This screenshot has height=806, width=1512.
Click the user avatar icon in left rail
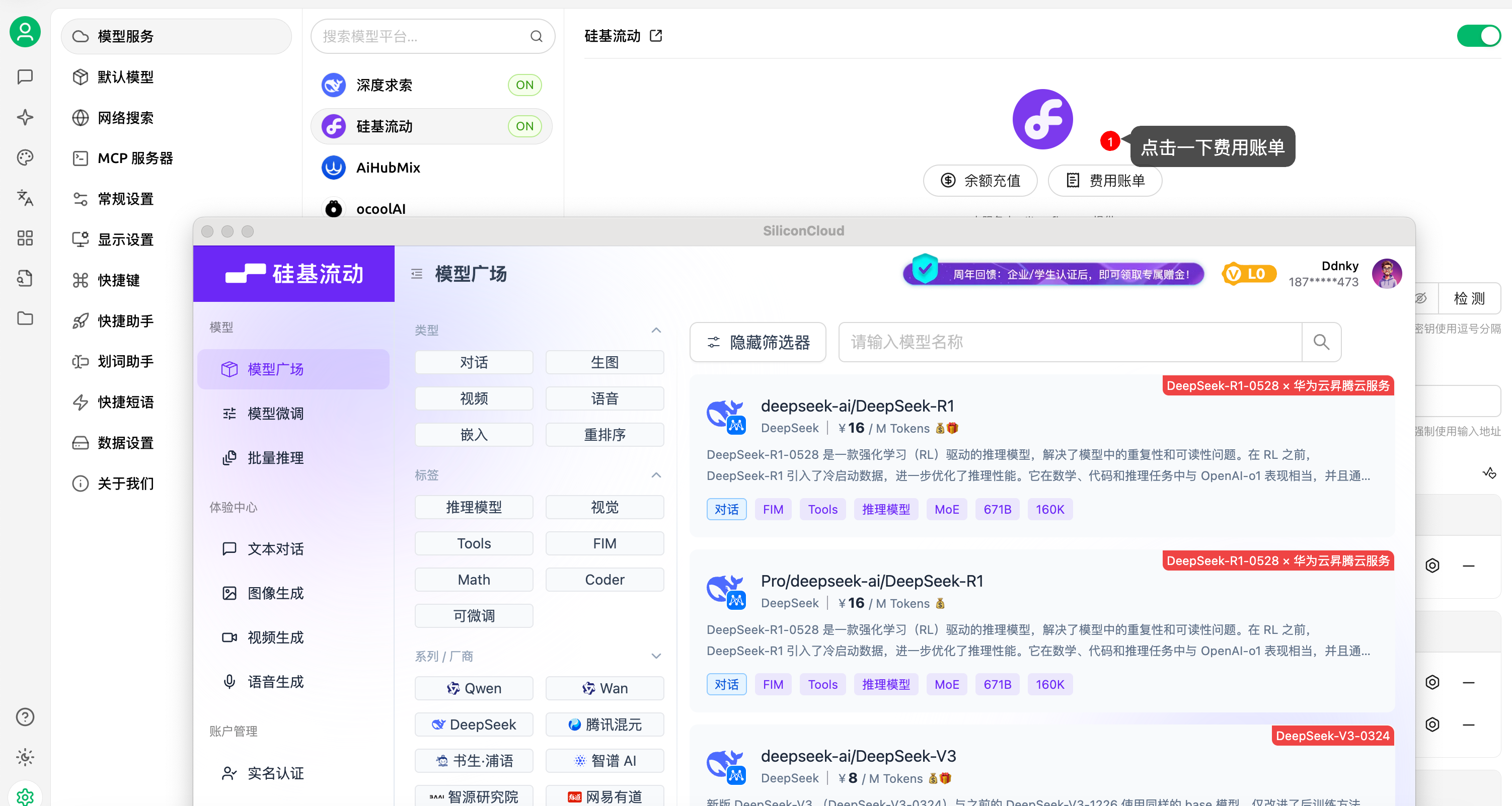point(25,32)
